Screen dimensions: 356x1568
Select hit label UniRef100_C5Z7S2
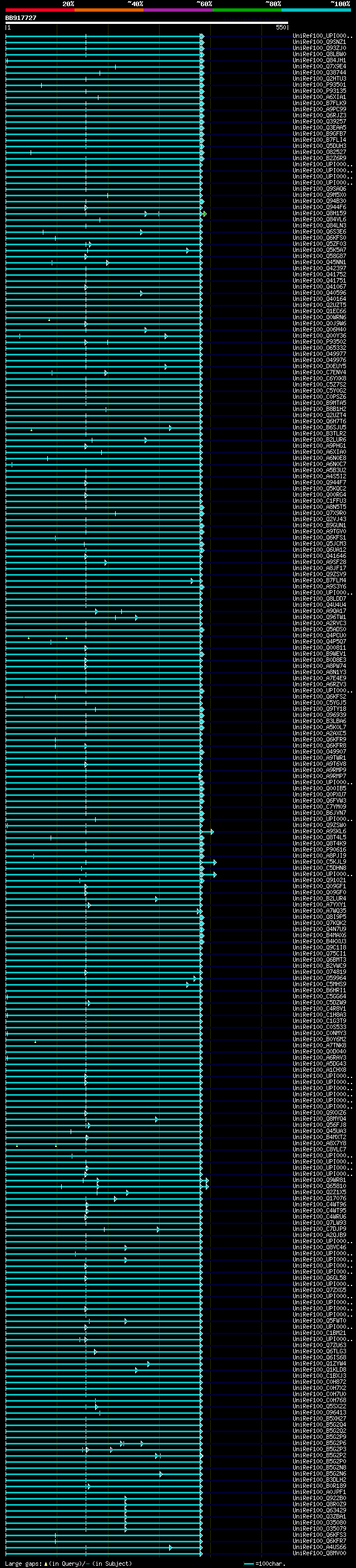319,385
